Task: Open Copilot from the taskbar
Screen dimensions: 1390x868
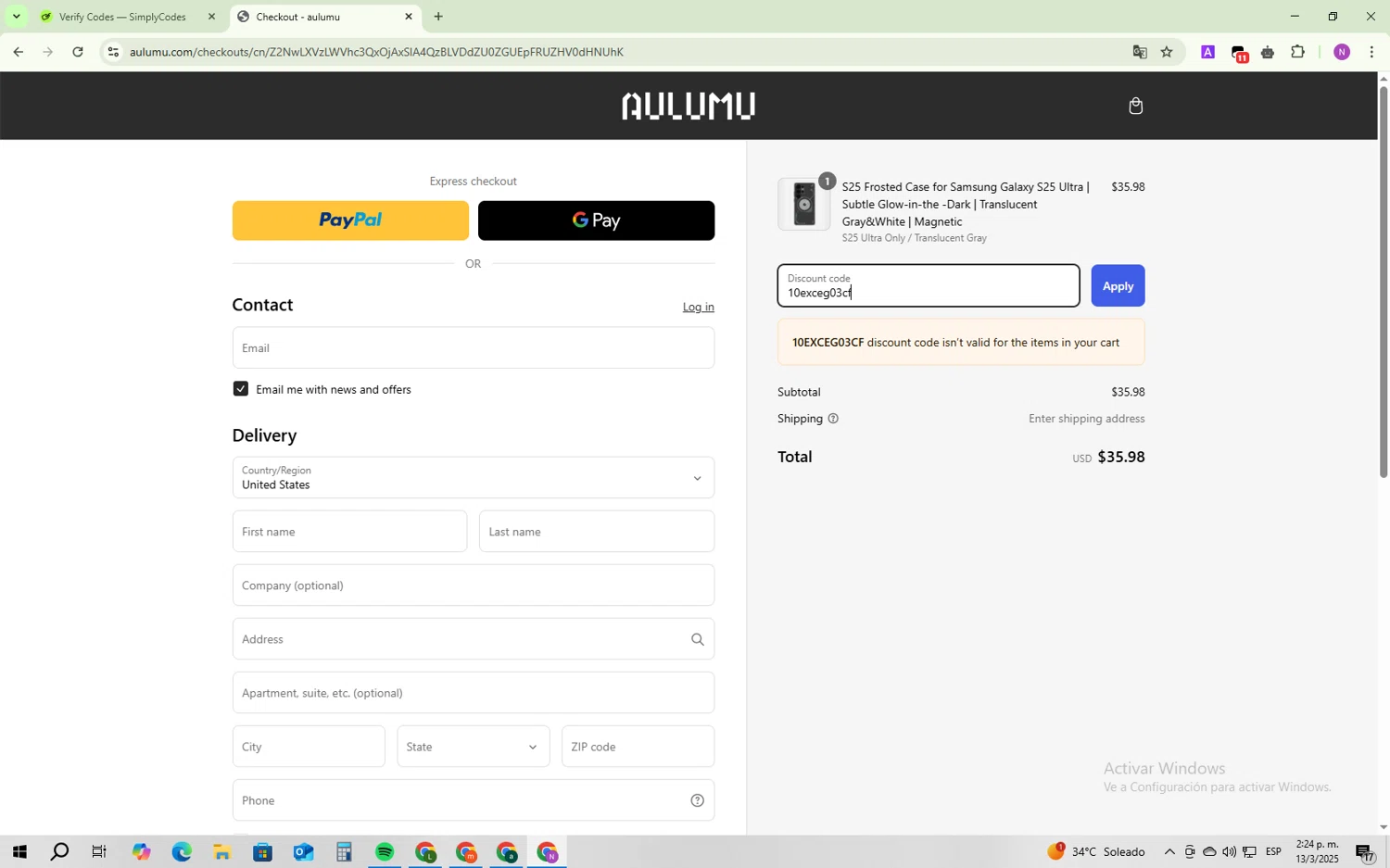Action: coord(141,852)
